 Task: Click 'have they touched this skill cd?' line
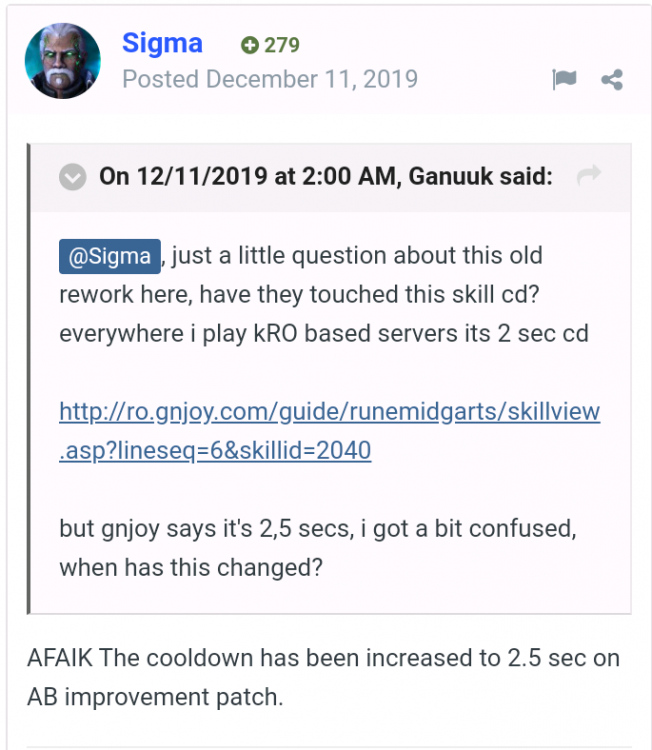pos(369,294)
